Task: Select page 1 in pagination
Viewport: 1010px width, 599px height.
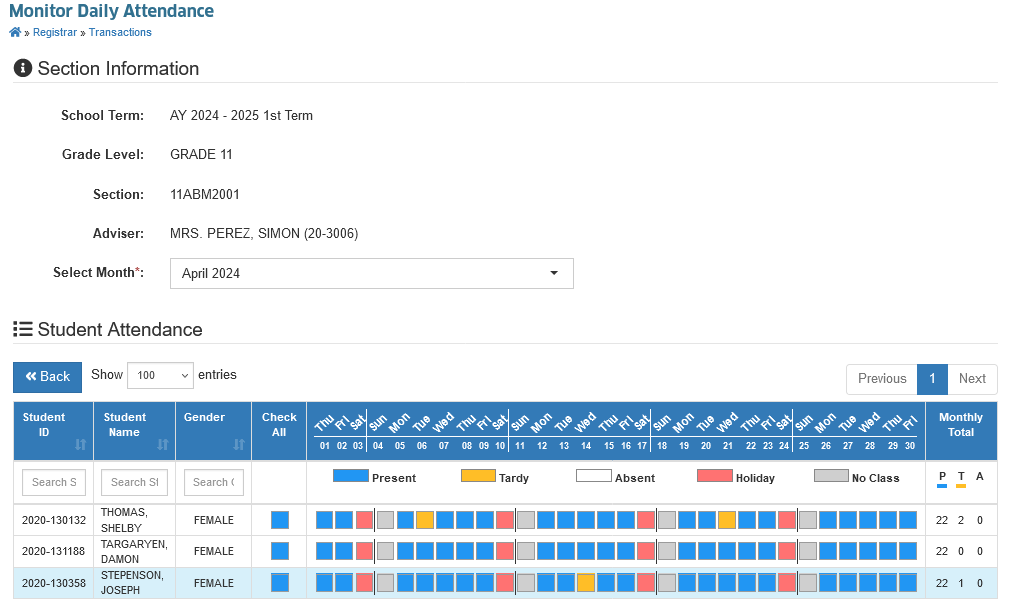Action: pos(932,379)
